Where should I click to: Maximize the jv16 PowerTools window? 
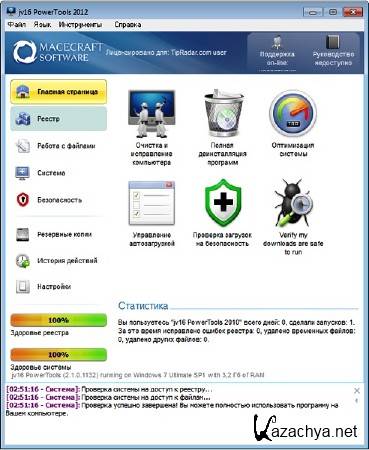[333, 12]
